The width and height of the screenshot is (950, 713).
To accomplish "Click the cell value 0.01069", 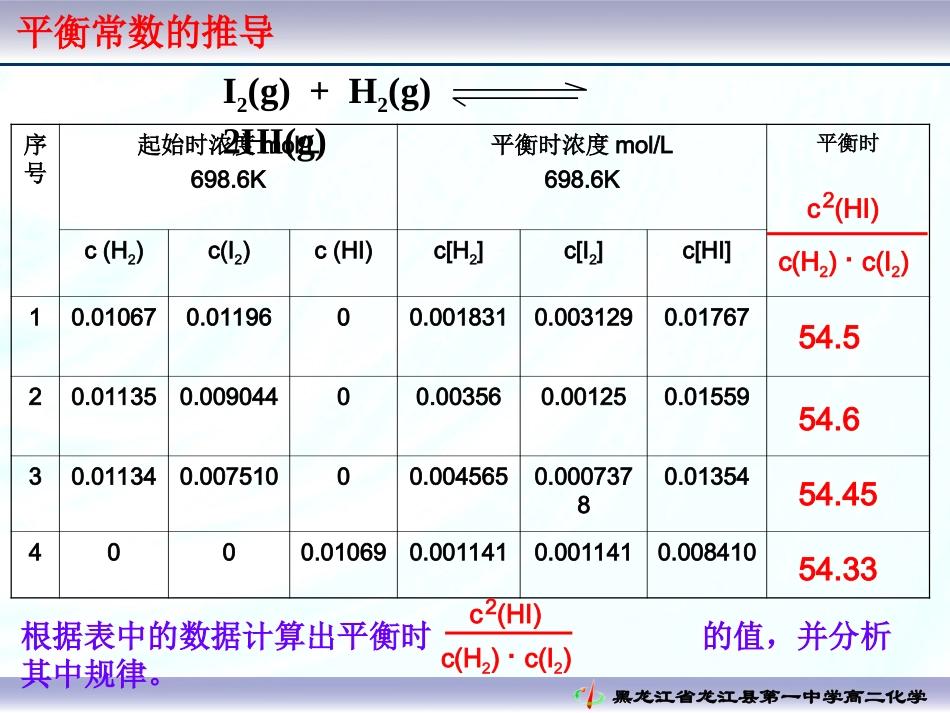I will 344,552.
